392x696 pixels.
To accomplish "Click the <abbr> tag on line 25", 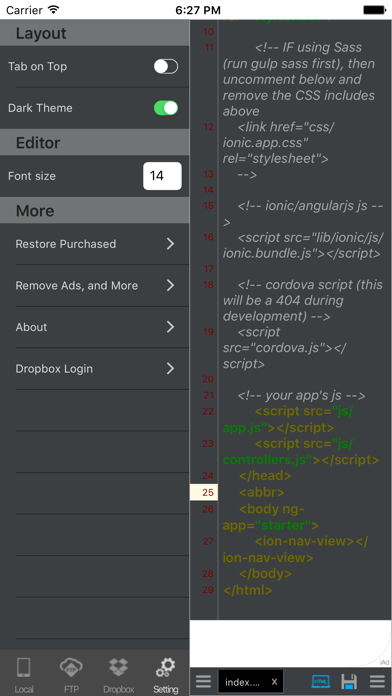I will click(261, 492).
